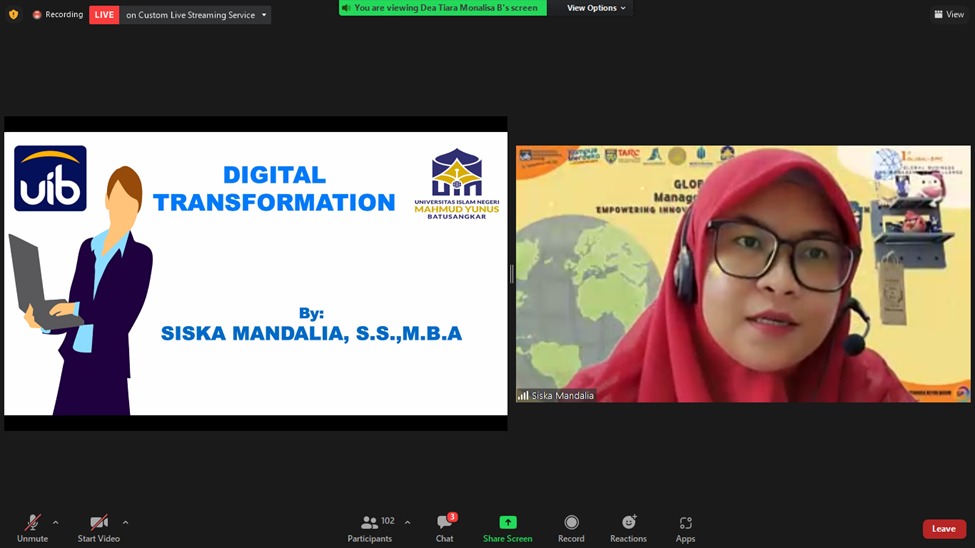Open the View Options dropdown
This screenshot has width=975, height=548.
click(x=596, y=8)
